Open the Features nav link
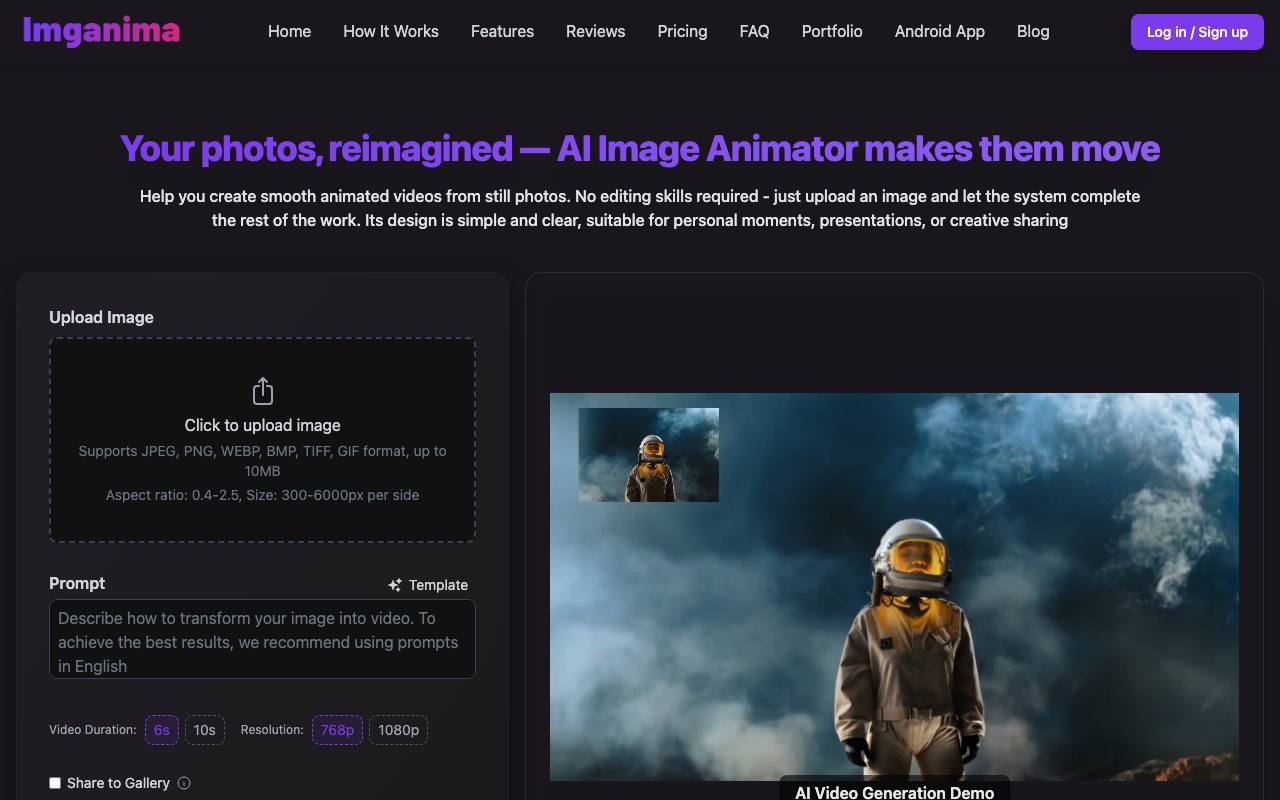Viewport: 1280px width, 800px height. coord(502,31)
